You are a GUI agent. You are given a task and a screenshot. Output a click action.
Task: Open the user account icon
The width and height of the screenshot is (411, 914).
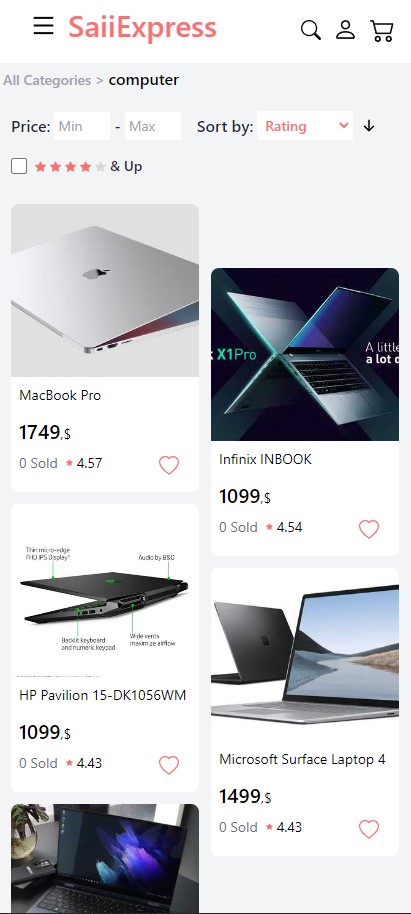345,30
